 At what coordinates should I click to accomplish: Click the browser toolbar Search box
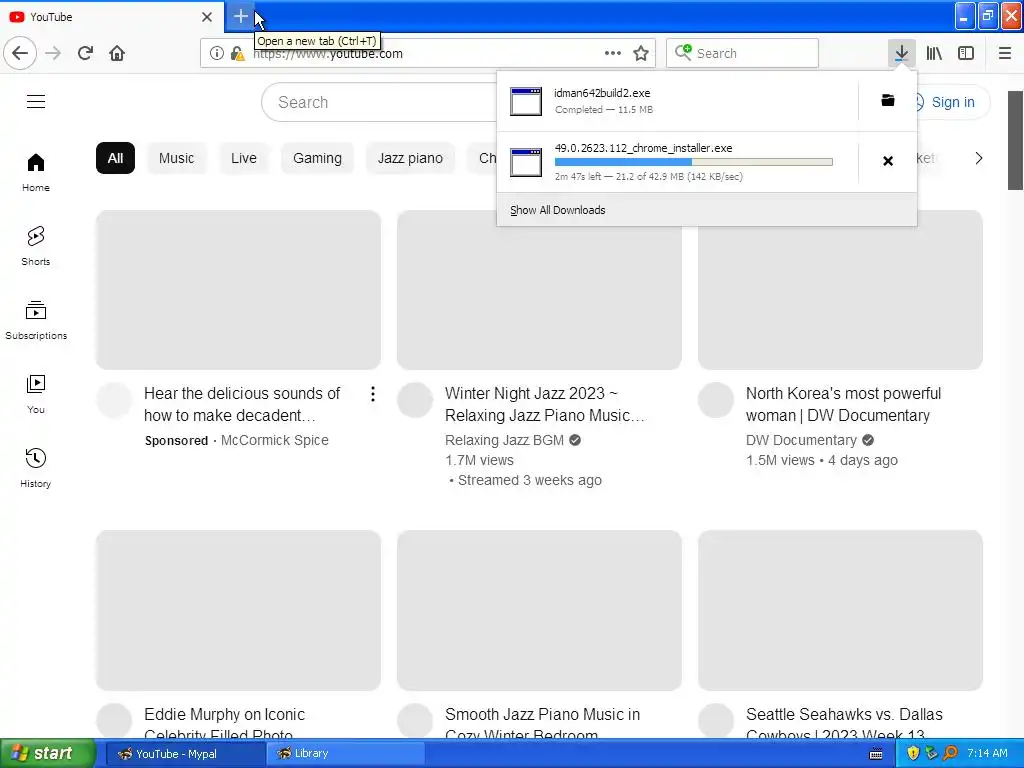coord(742,53)
